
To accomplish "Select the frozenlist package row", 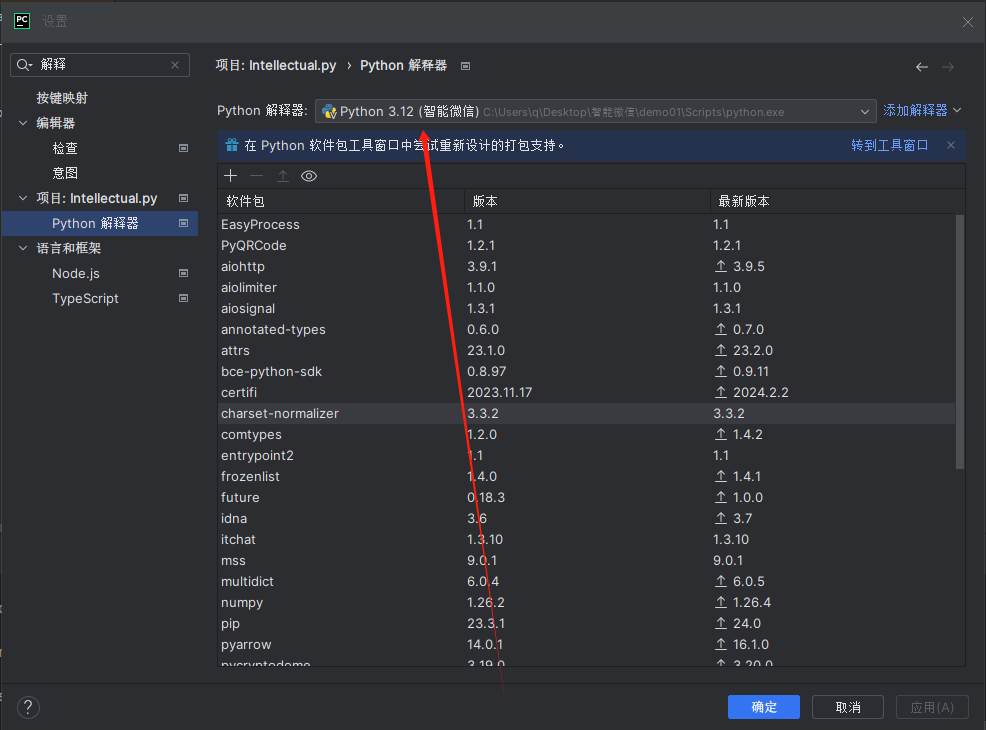I will point(587,477).
